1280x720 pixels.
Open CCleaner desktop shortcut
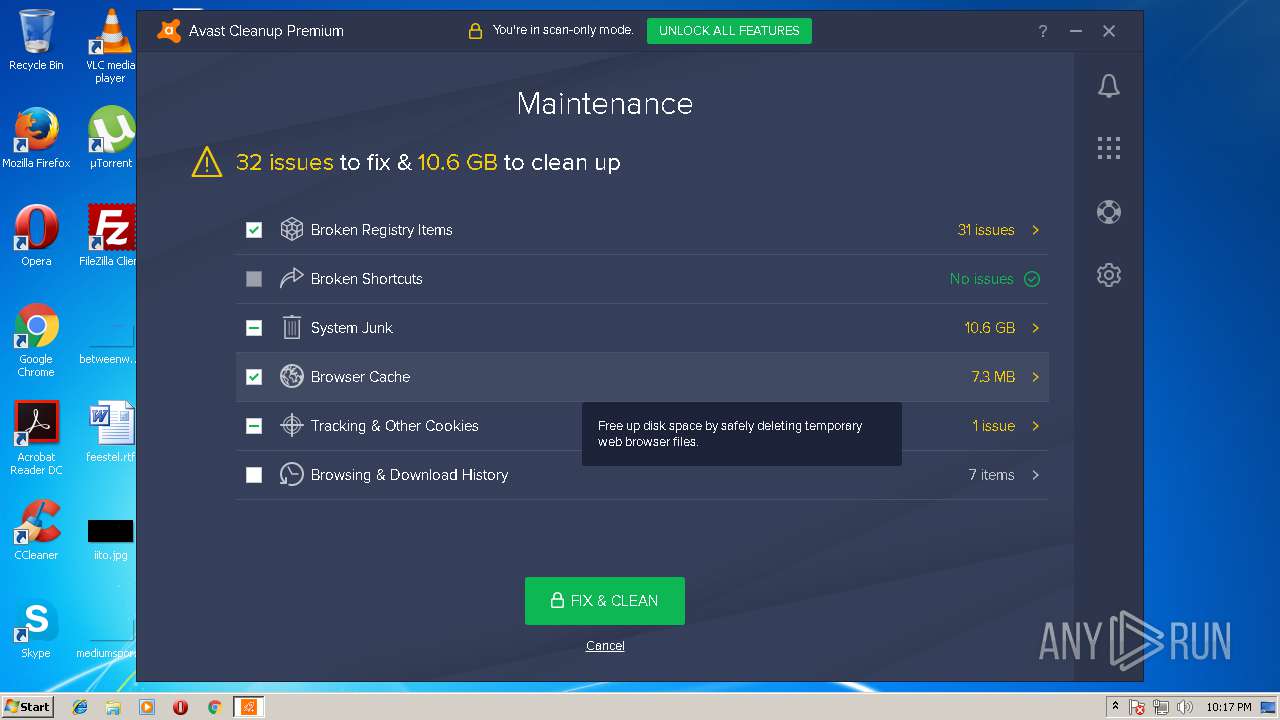point(36,530)
